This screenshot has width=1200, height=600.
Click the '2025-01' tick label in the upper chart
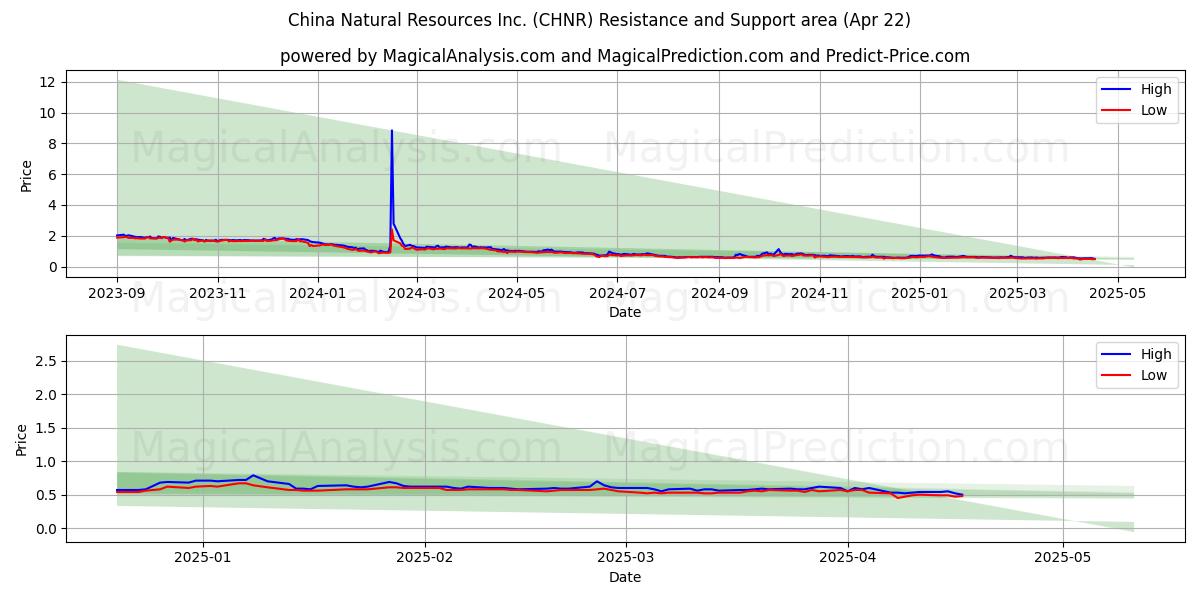point(920,294)
